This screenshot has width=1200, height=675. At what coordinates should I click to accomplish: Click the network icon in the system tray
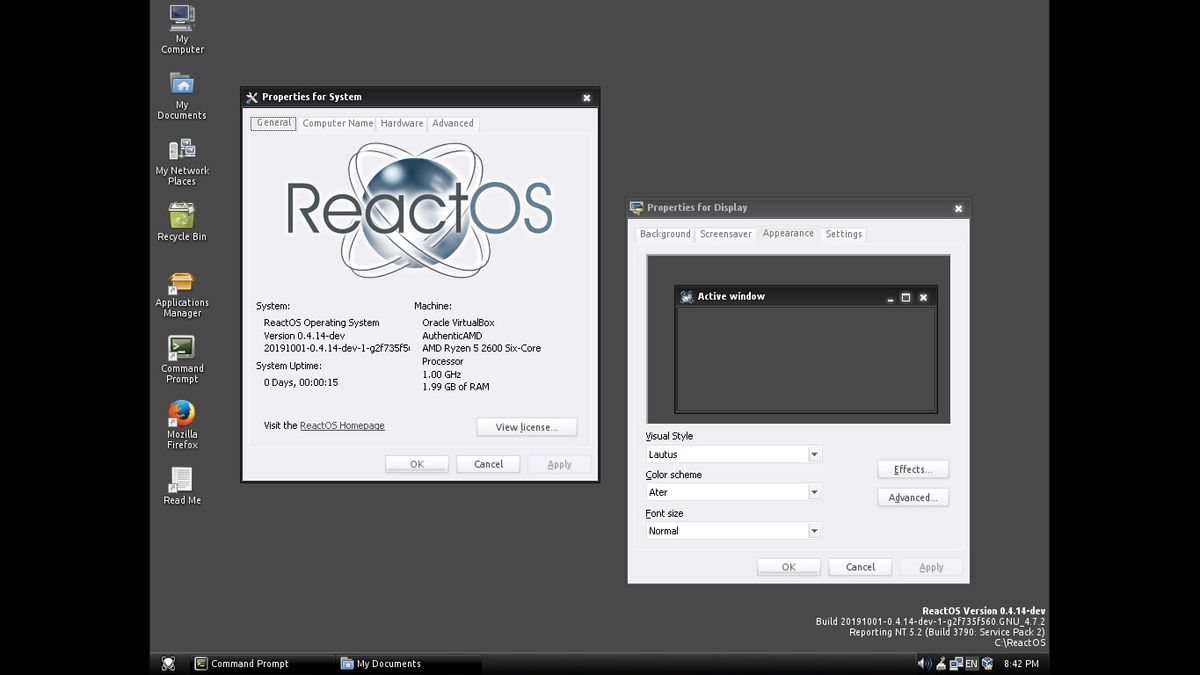point(955,663)
